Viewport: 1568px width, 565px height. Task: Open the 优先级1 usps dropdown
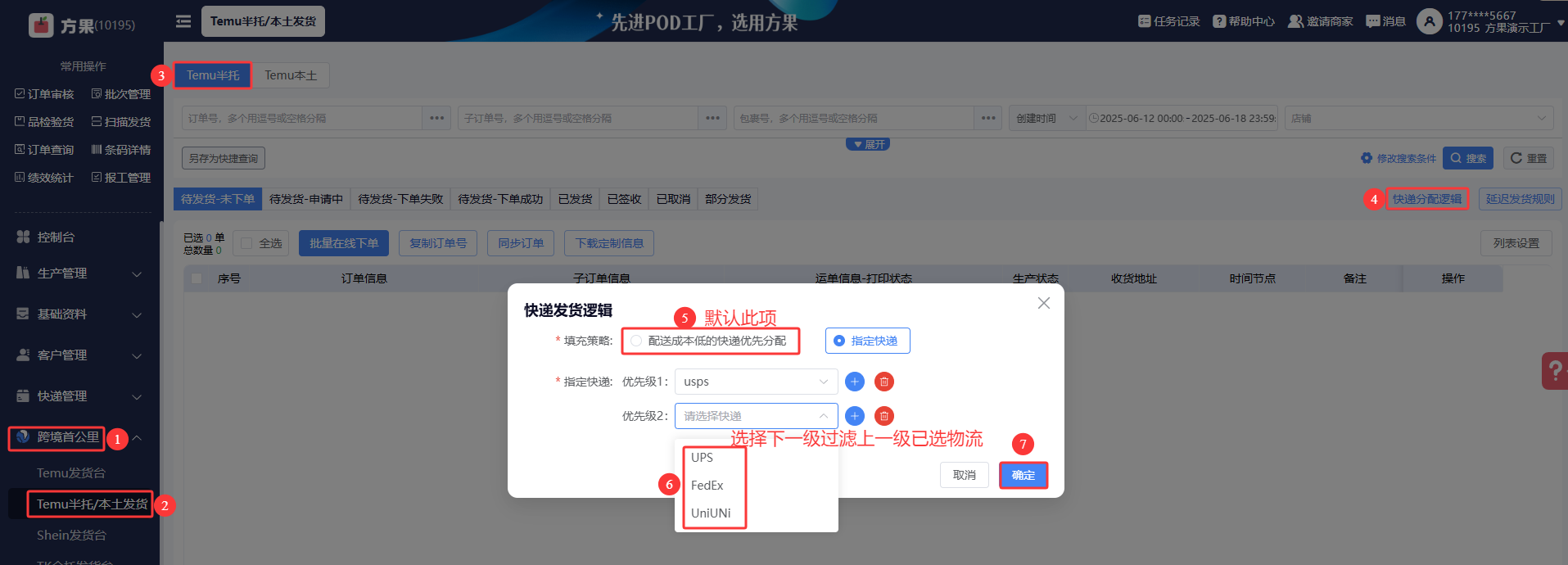[x=757, y=382]
